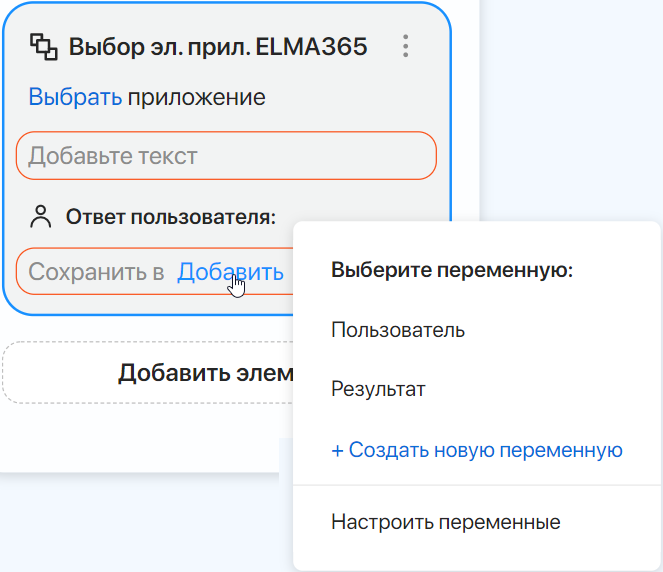Image resolution: width=663 pixels, height=572 pixels.
Task: Click the Добавить link in the Сохранить в field
Action: pyautogui.click(x=230, y=272)
